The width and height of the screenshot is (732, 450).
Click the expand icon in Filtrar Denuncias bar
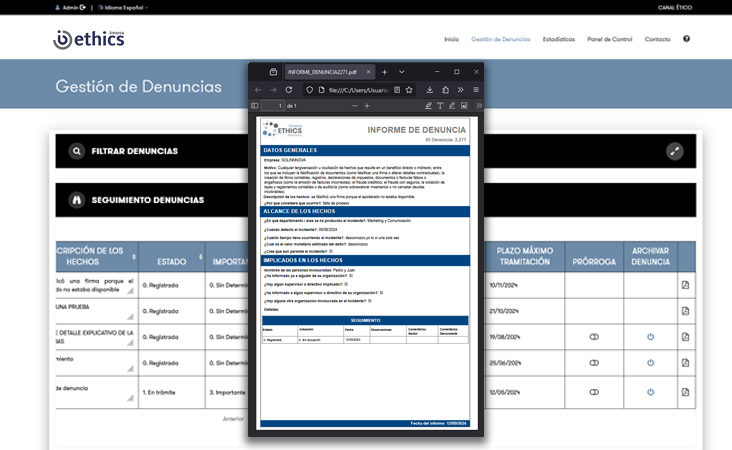pyautogui.click(x=674, y=151)
